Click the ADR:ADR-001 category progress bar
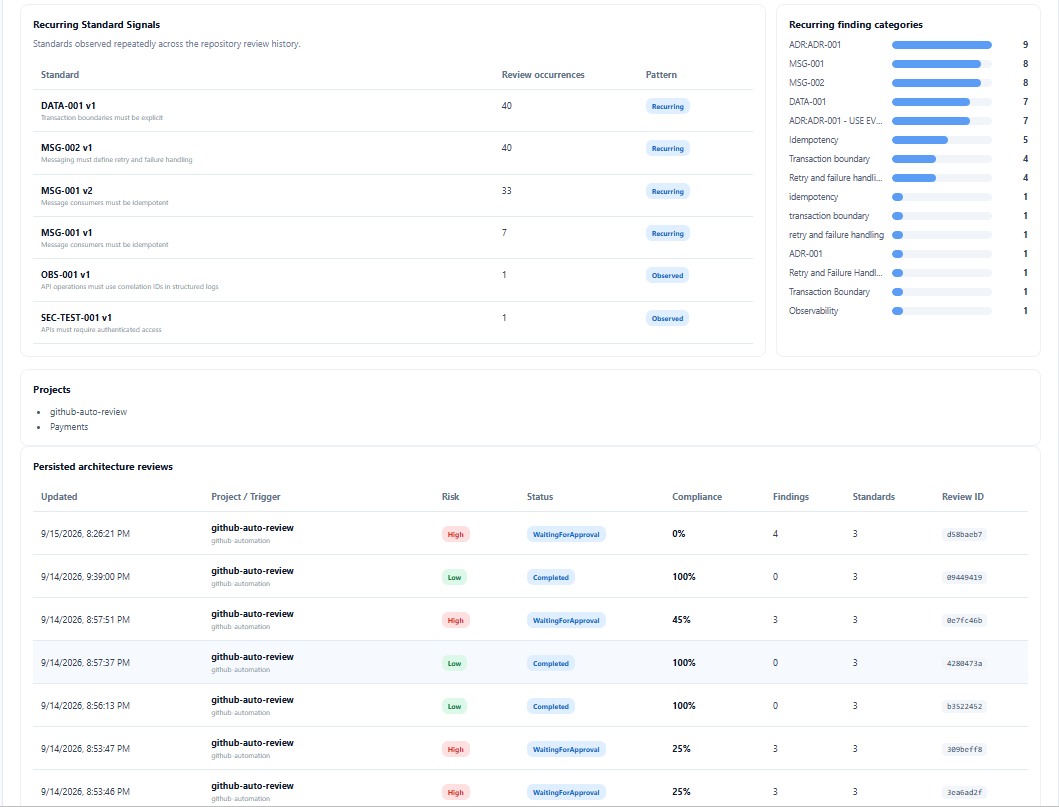 click(x=941, y=45)
